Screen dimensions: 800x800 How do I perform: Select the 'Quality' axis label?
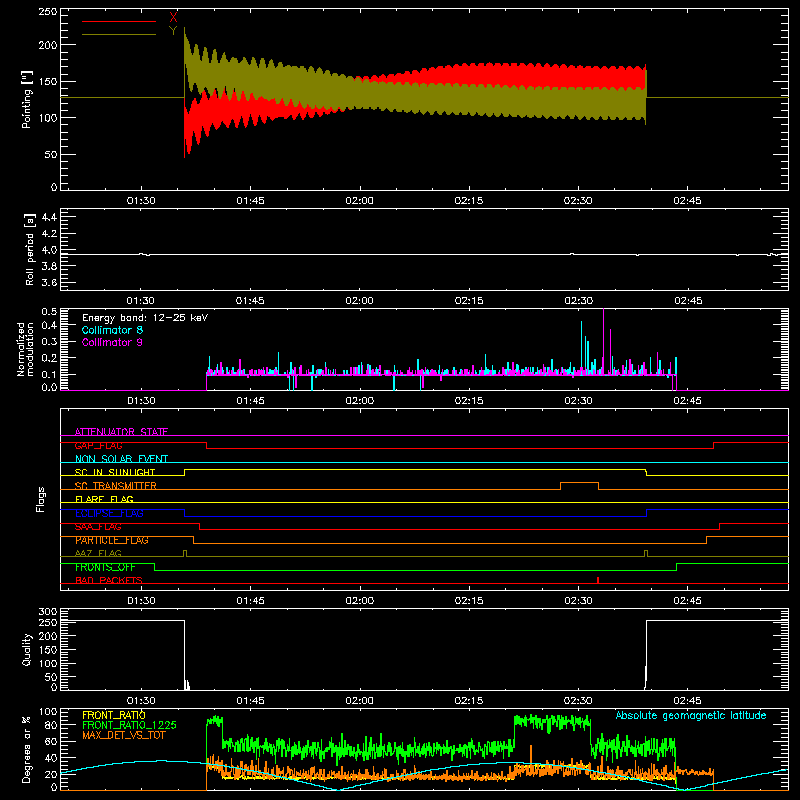pos(27,649)
